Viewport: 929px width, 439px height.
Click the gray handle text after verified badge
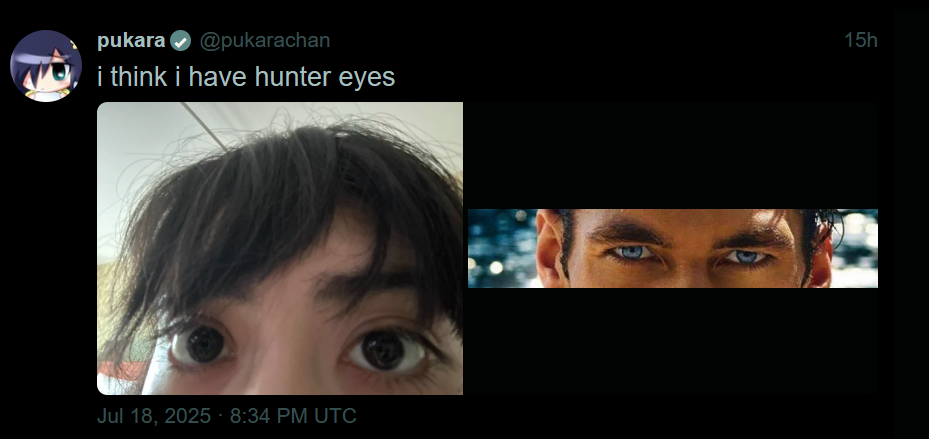(x=264, y=41)
